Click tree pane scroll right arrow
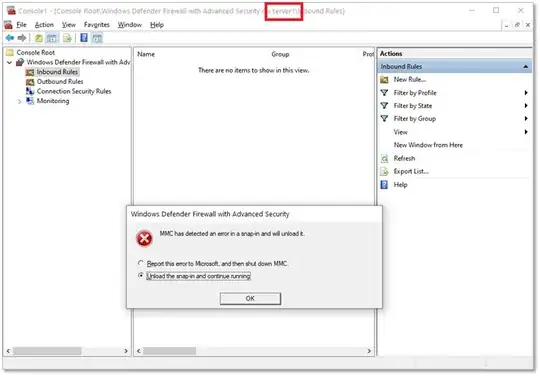Screen dimensions: 540x376 click(x=126, y=351)
